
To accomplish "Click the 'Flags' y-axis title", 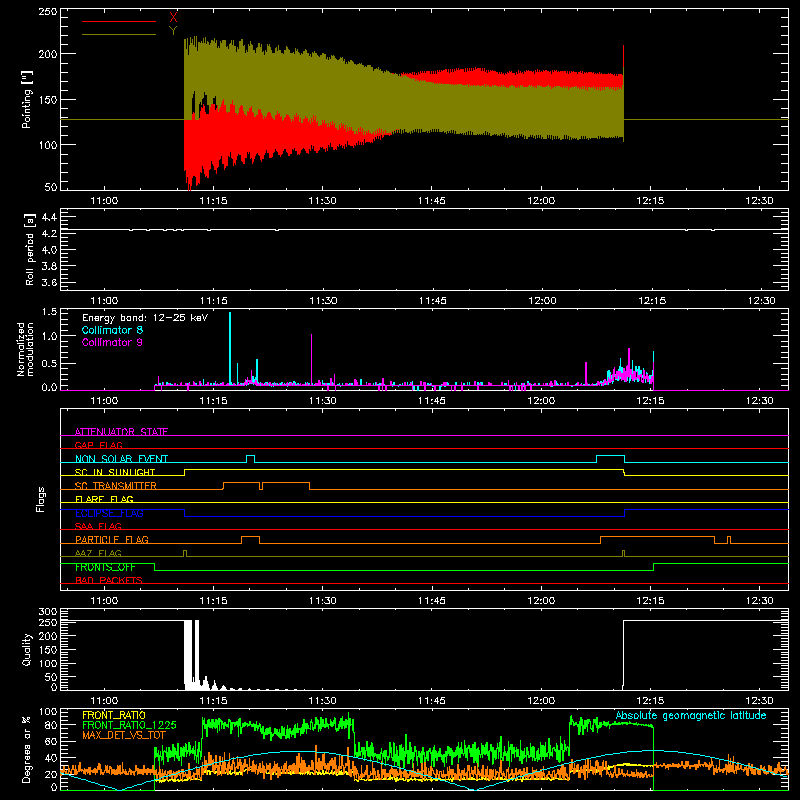I will [x=41, y=499].
